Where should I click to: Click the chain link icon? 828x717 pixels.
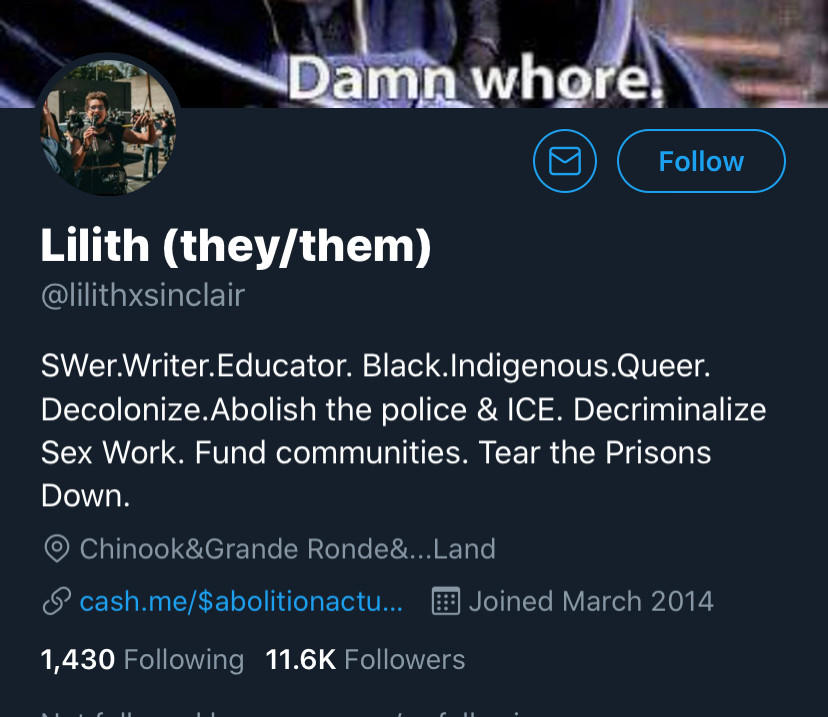pyautogui.click(x=57, y=601)
